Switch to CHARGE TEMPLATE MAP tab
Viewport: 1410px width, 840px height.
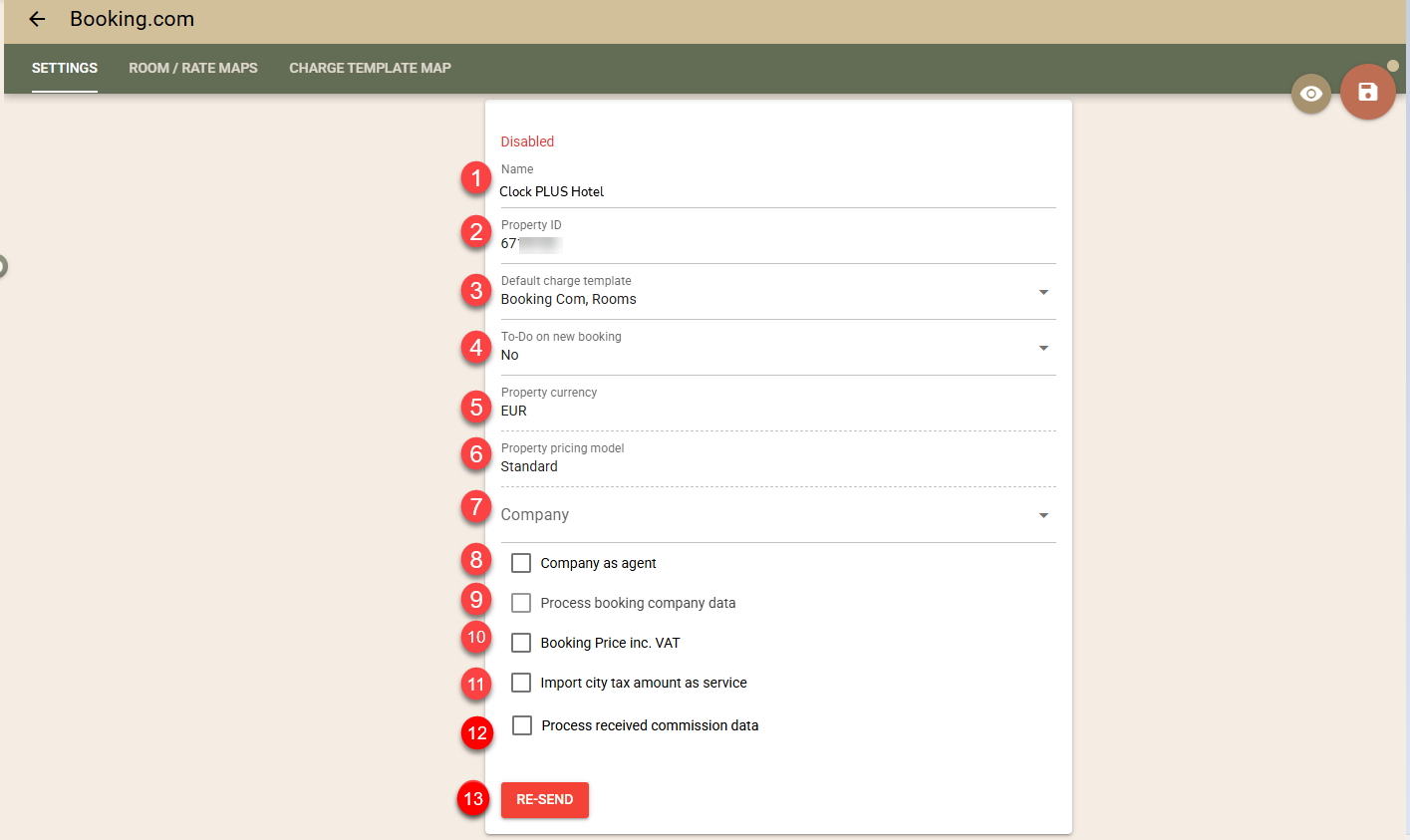(370, 68)
